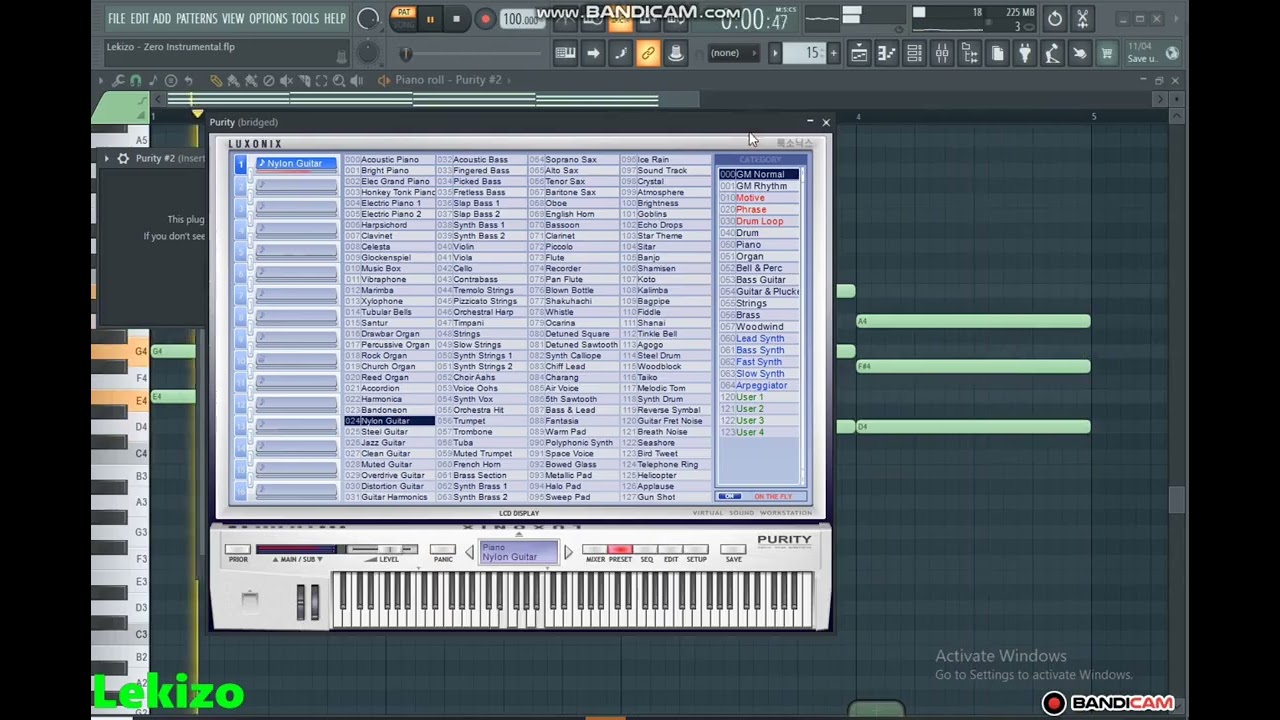
Task: Open the TOOLS menu
Action: click(x=305, y=18)
